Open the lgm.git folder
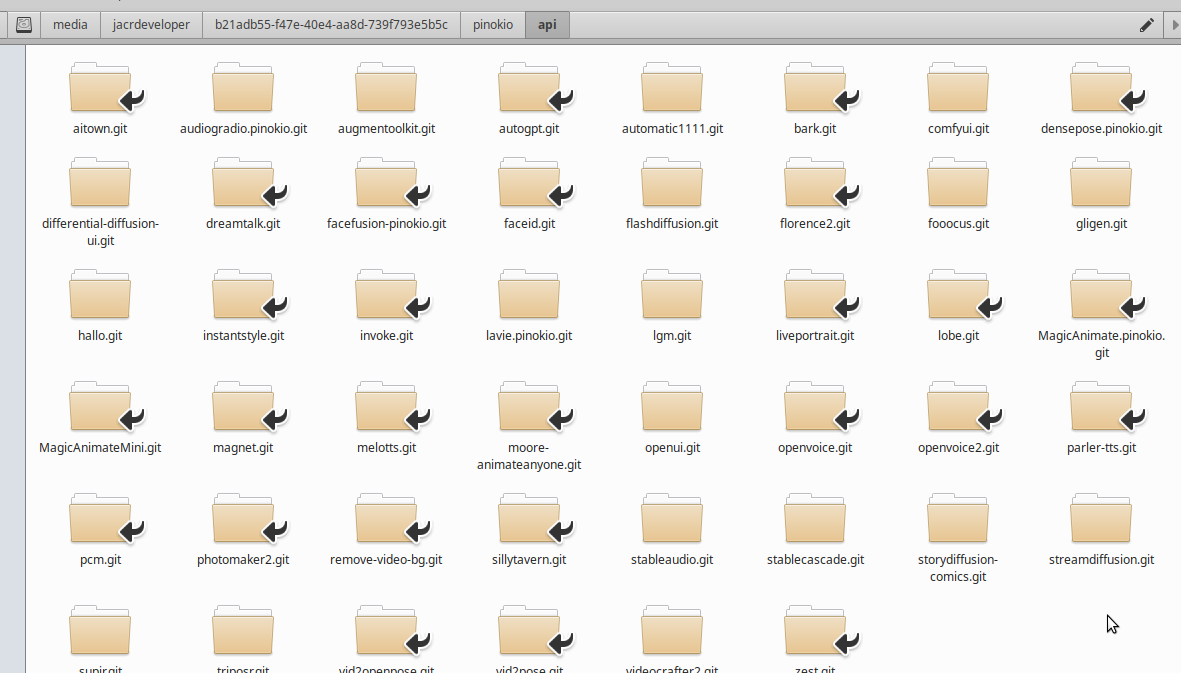The height and width of the screenshot is (673, 1181). [672, 296]
